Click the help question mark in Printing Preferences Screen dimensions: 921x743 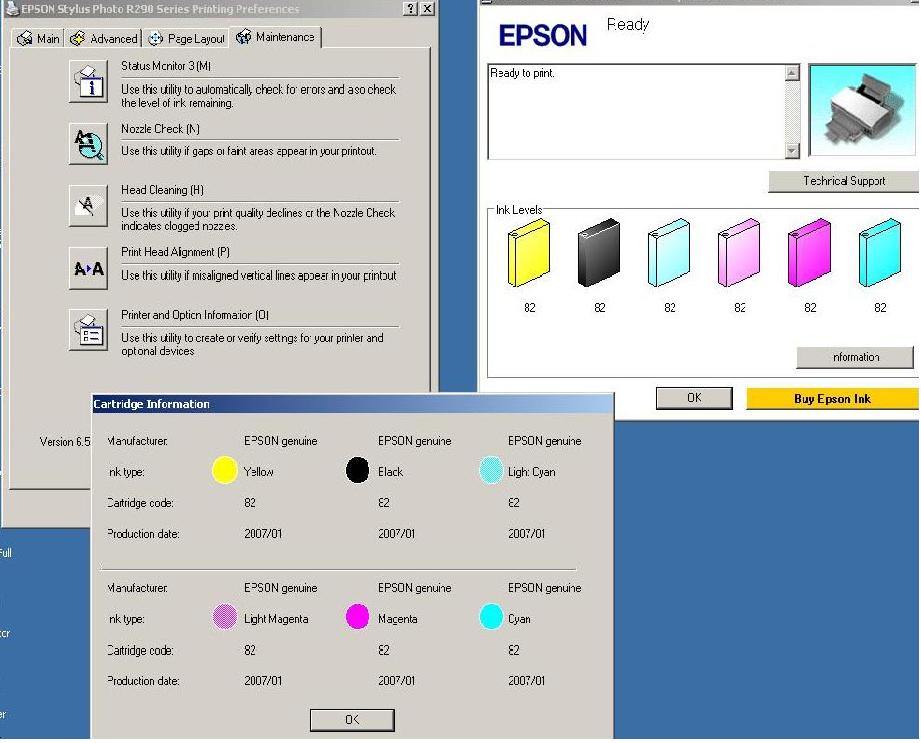click(x=411, y=8)
